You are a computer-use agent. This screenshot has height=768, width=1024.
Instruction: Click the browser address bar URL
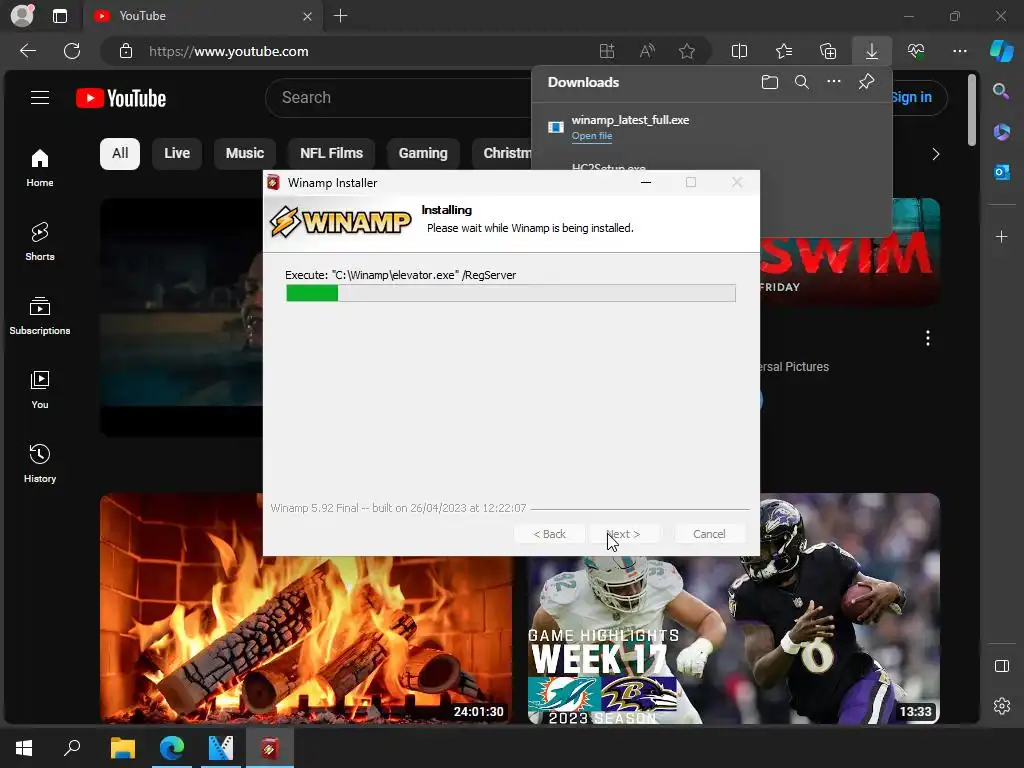click(x=229, y=51)
